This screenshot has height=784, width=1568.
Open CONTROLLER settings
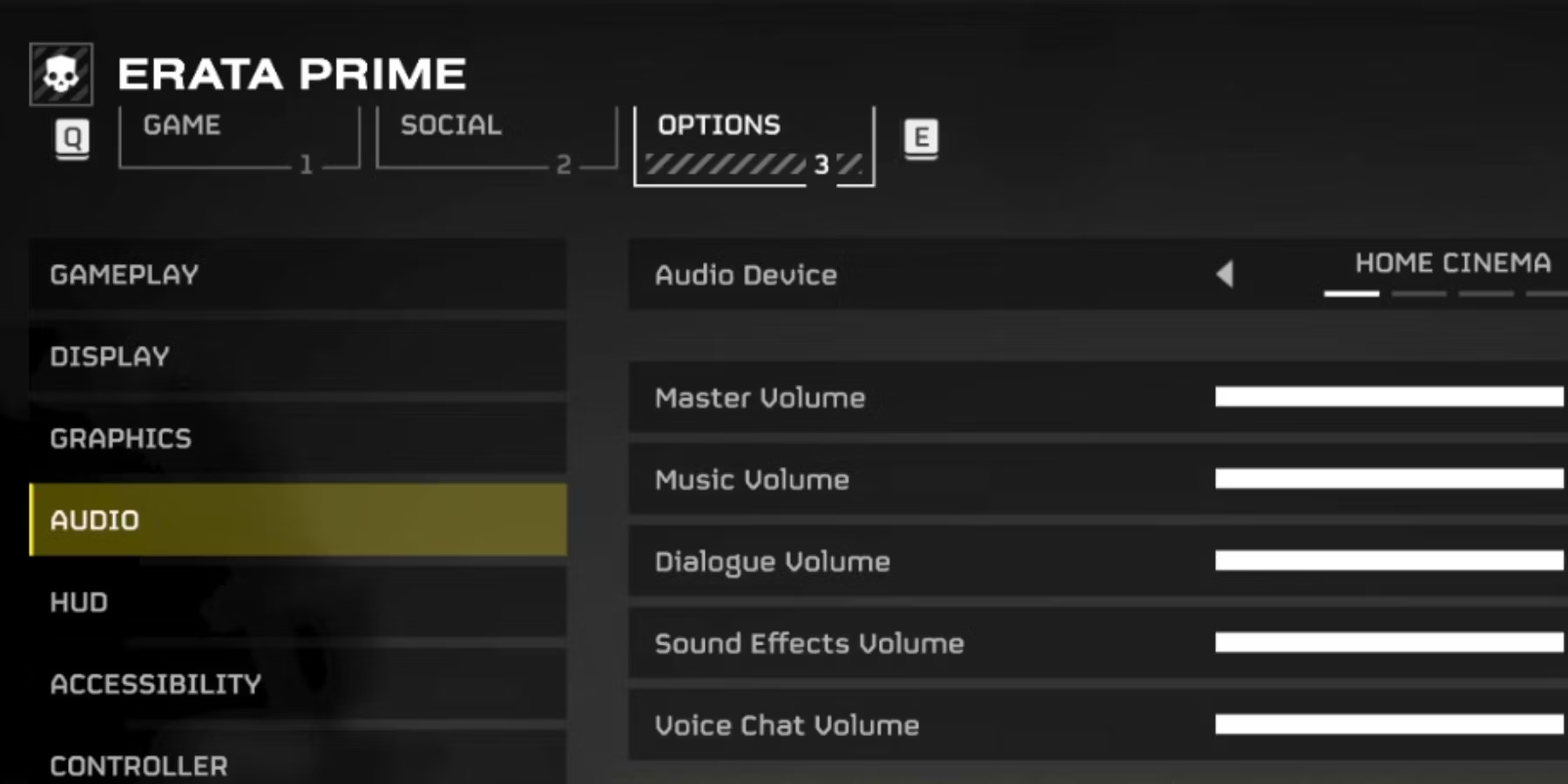[298, 765]
